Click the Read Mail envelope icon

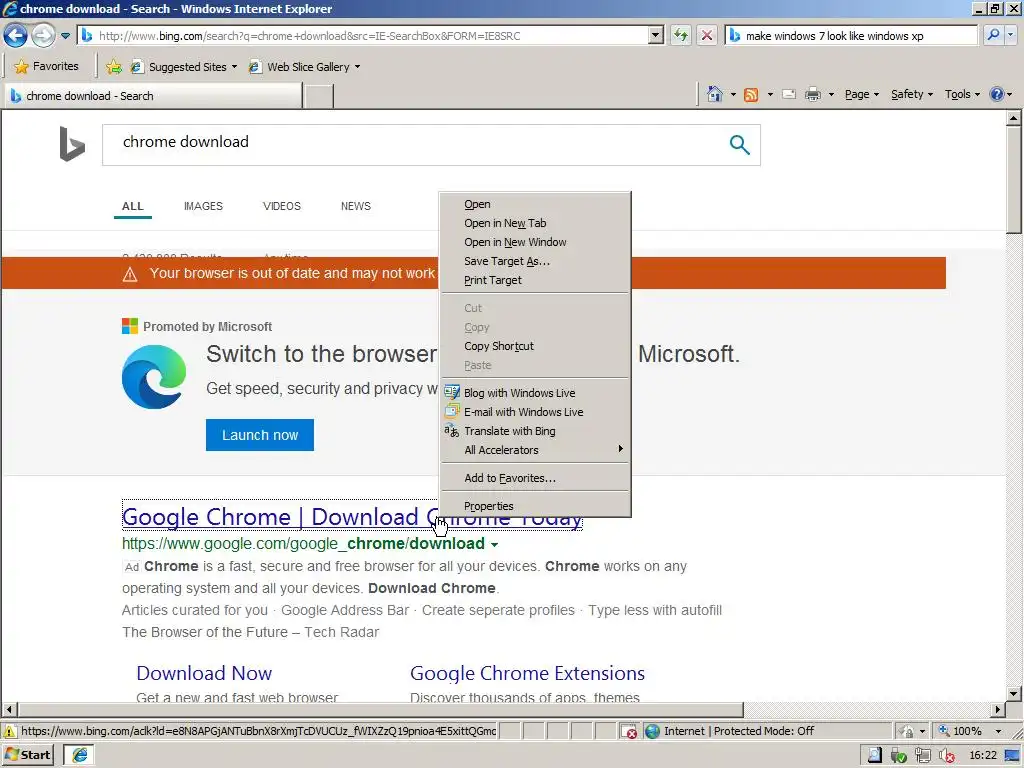tap(789, 94)
